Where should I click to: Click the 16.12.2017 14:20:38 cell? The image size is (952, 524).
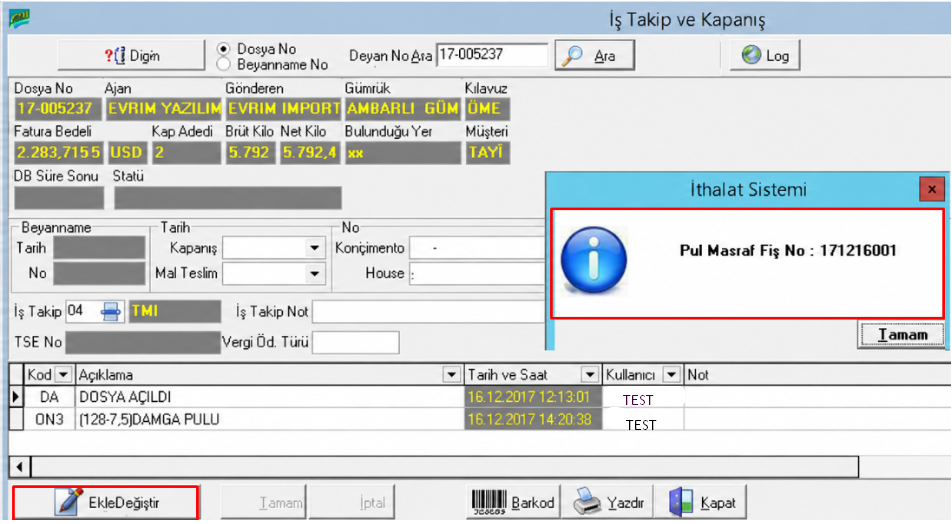coord(533,420)
